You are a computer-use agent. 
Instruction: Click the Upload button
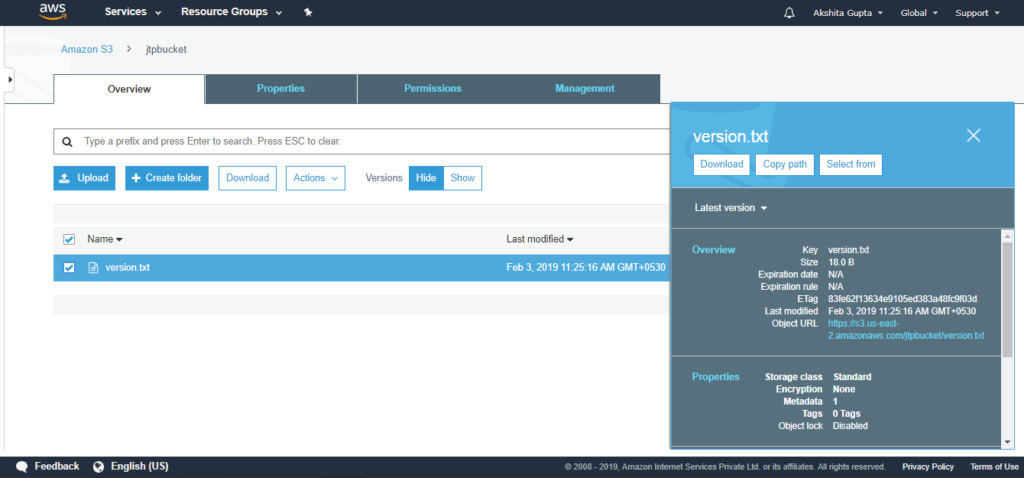pyautogui.click(x=84, y=178)
